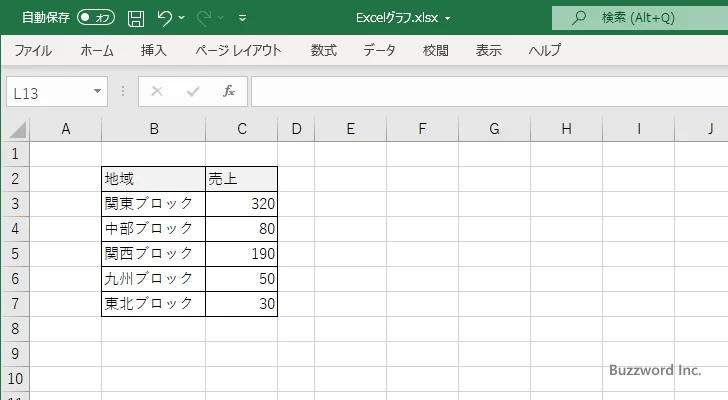Open Customize Quick Access Toolbar dropdown

pos(242,18)
